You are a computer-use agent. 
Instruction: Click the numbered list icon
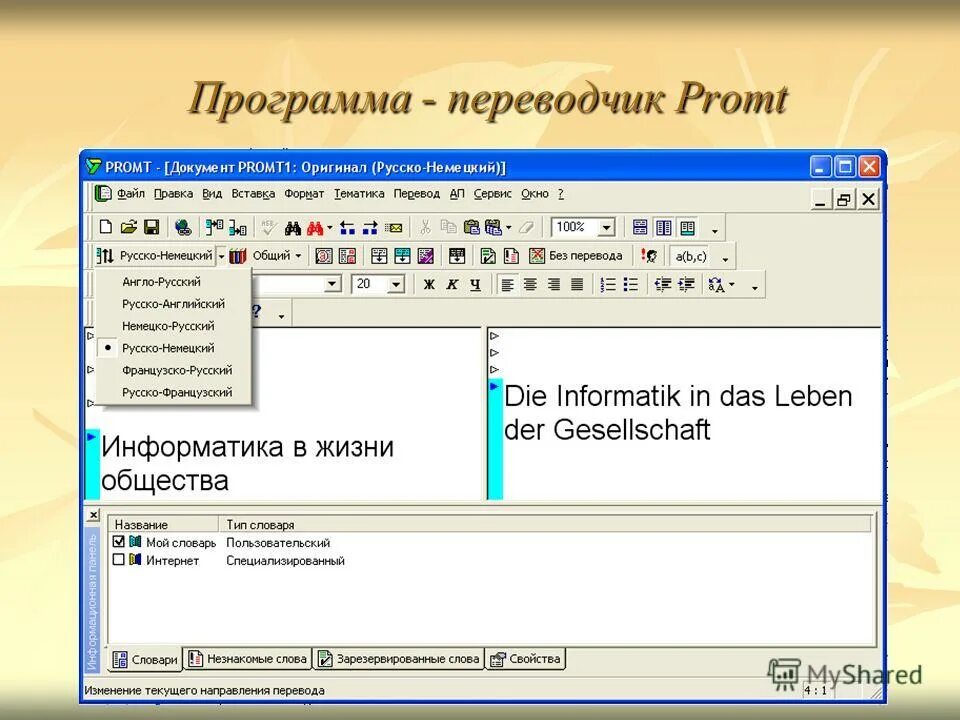pyautogui.click(x=608, y=285)
